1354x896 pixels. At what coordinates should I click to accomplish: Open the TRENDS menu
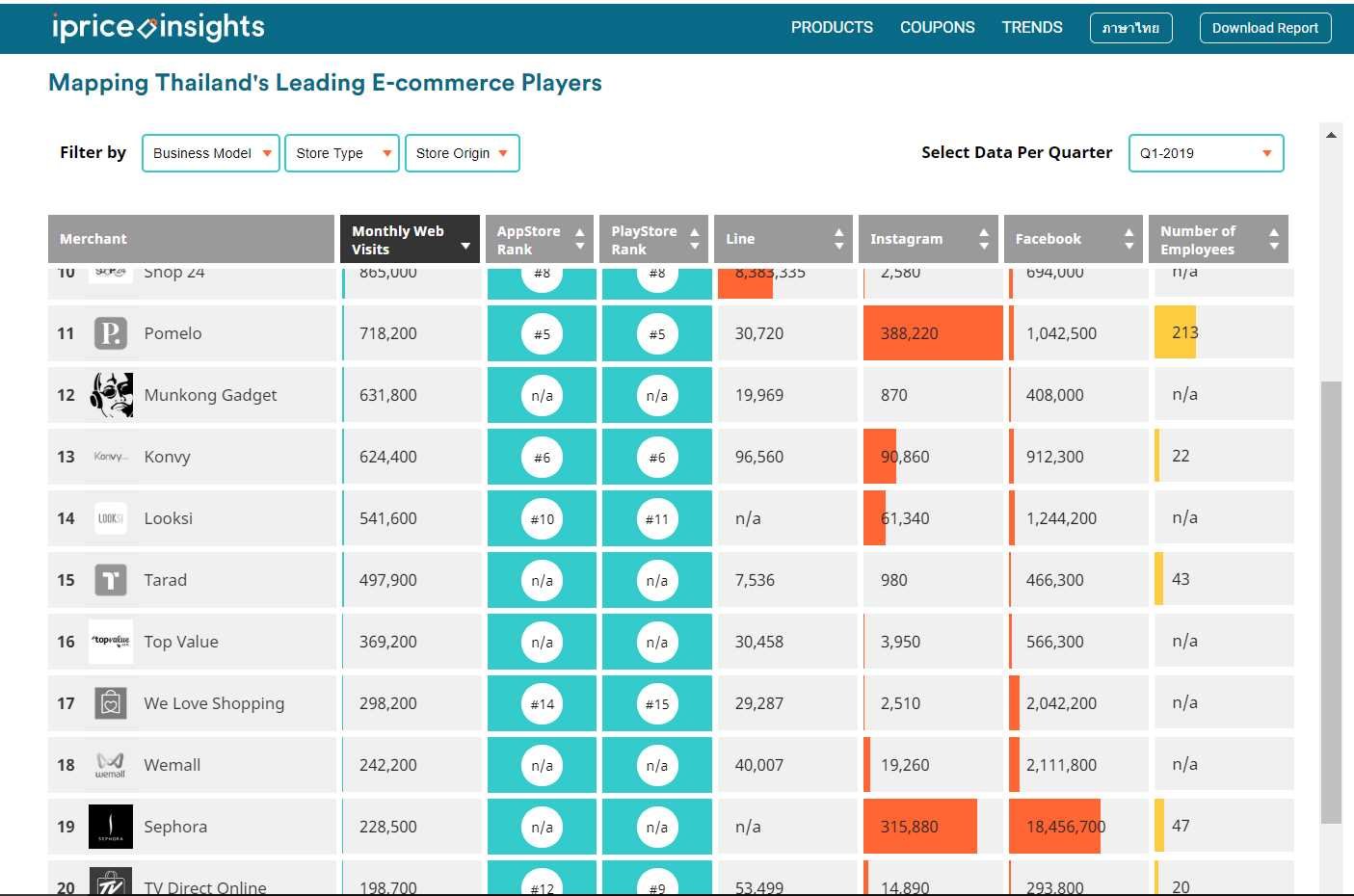1031,27
